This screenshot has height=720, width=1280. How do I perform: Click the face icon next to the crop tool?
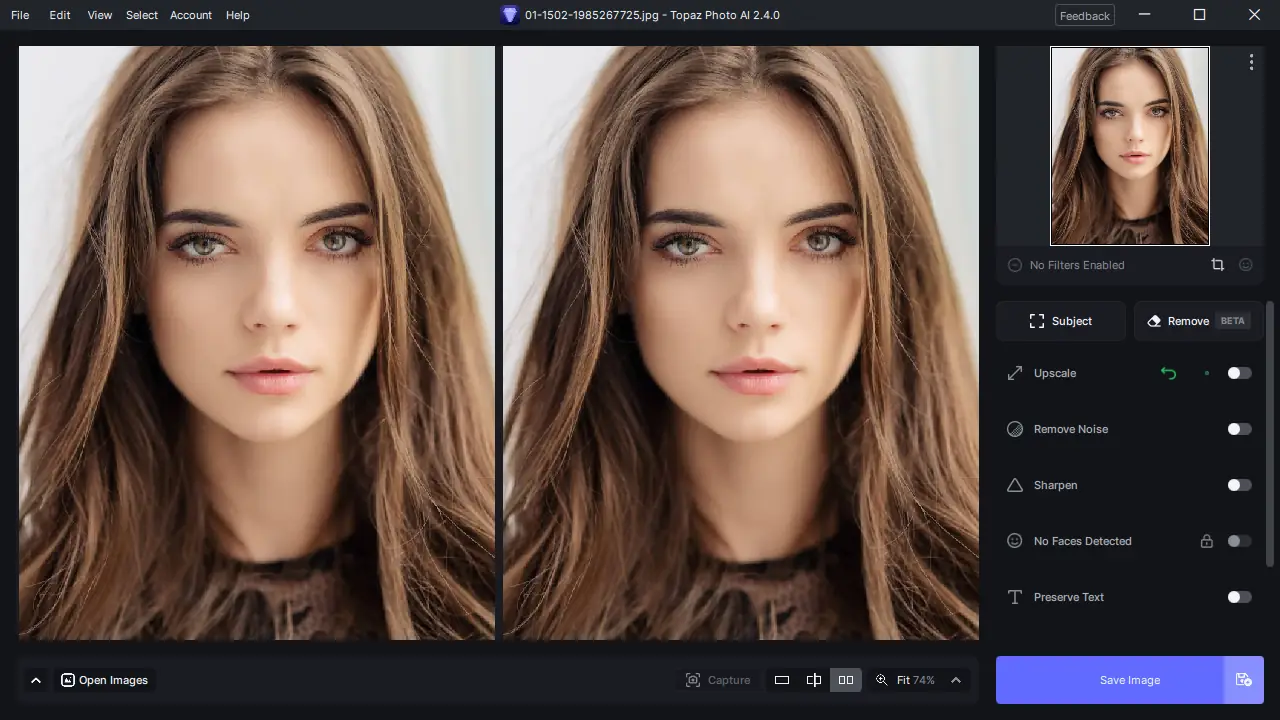pyautogui.click(x=1246, y=265)
